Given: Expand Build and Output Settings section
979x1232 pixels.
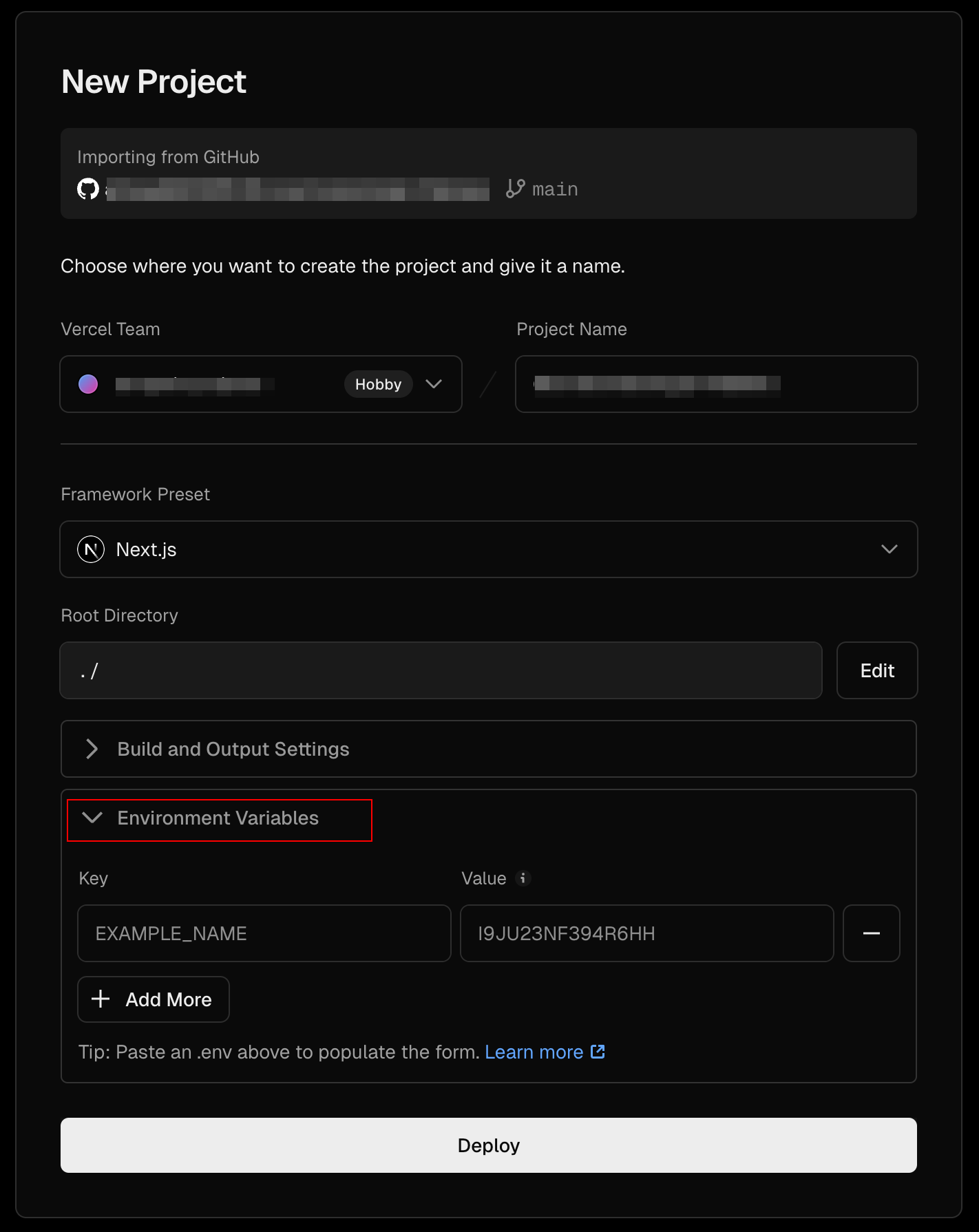Looking at the screenshot, I should tap(489, 749).
